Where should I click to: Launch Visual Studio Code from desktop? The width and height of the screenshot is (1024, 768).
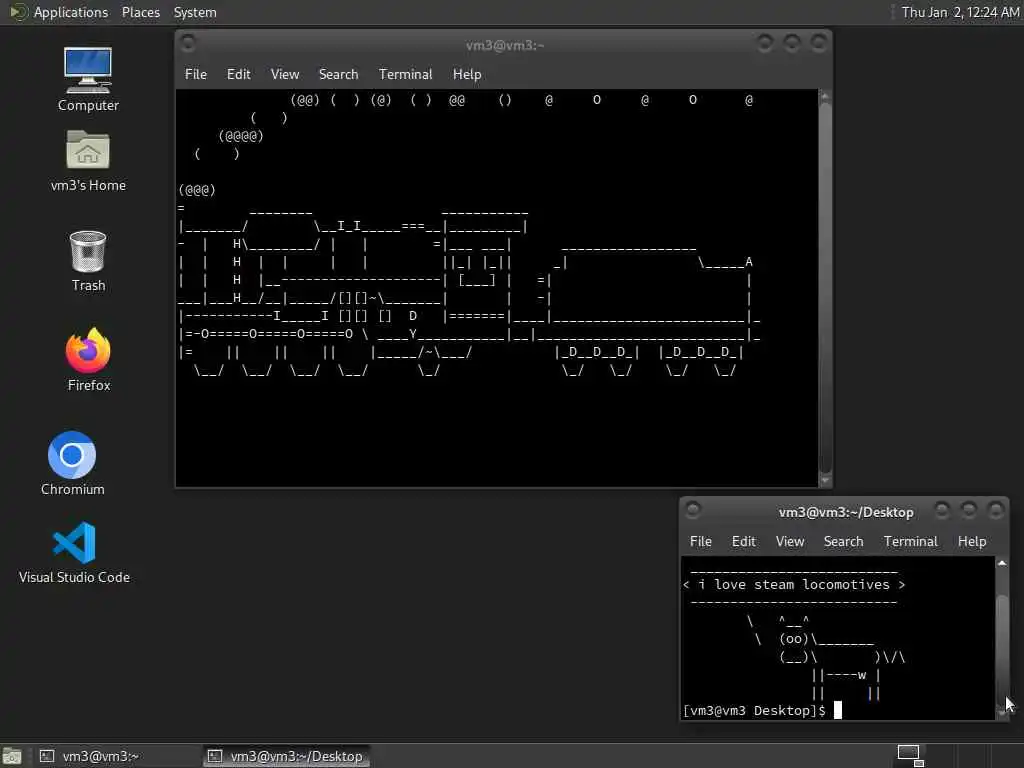[74, 552]
